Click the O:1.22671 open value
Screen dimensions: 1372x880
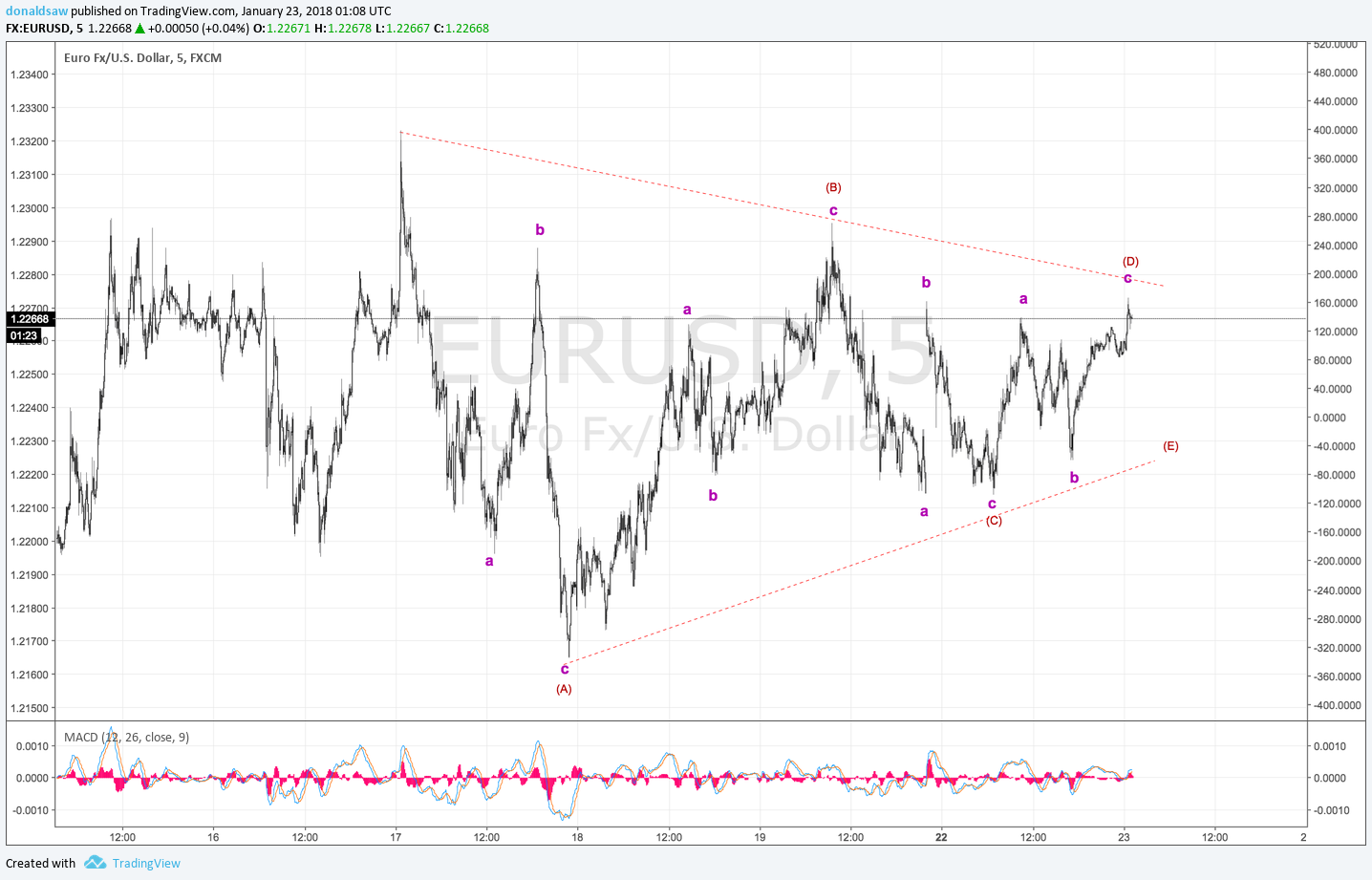[281, 29]
